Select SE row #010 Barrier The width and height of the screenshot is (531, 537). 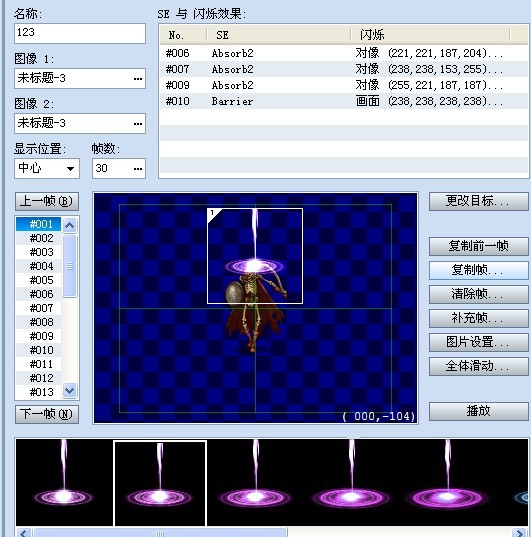pos(344,101)
